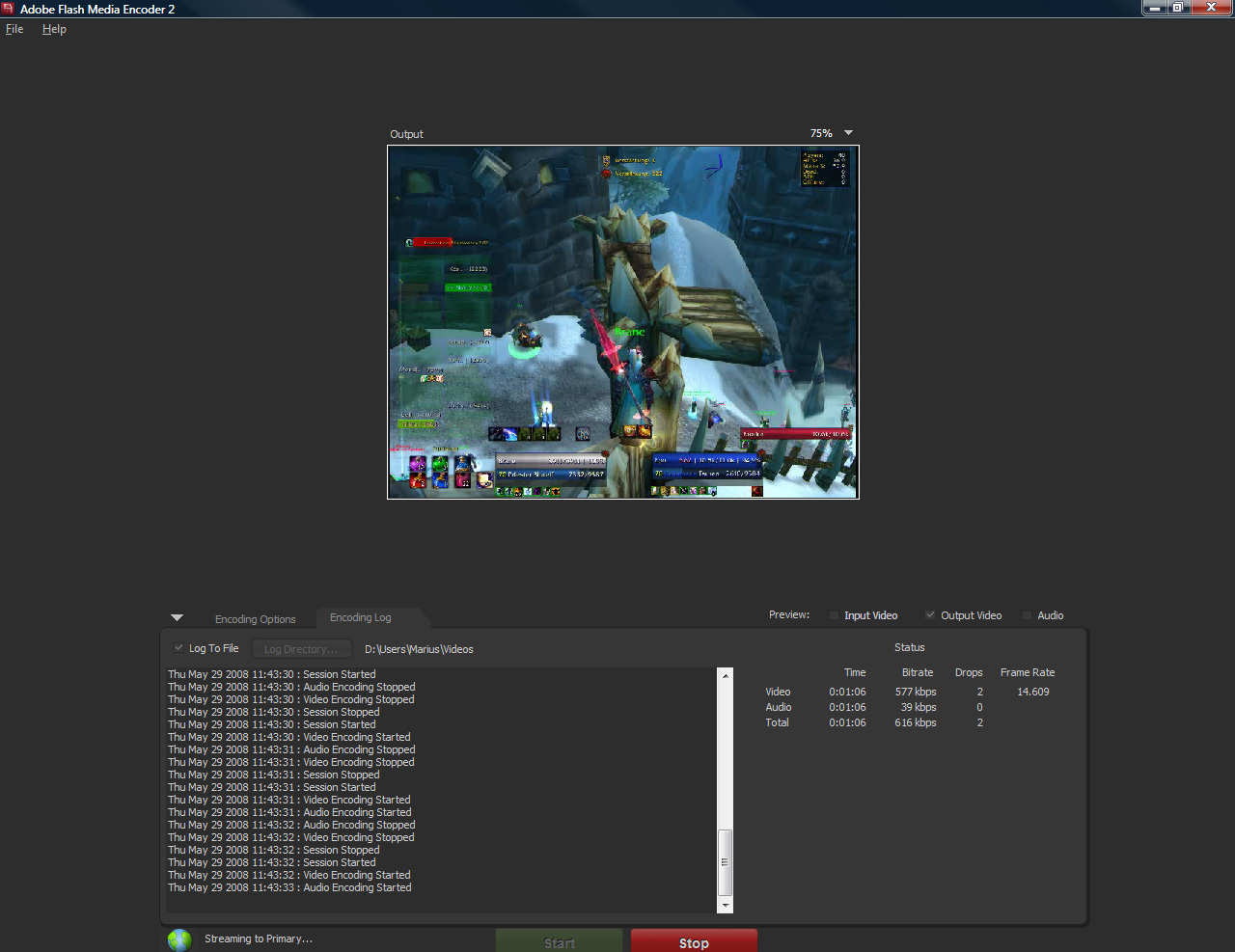Click the Adobe Flash Media Encoder title icon
This screenshot has width=1235, height=952.
tap(9, 9)
